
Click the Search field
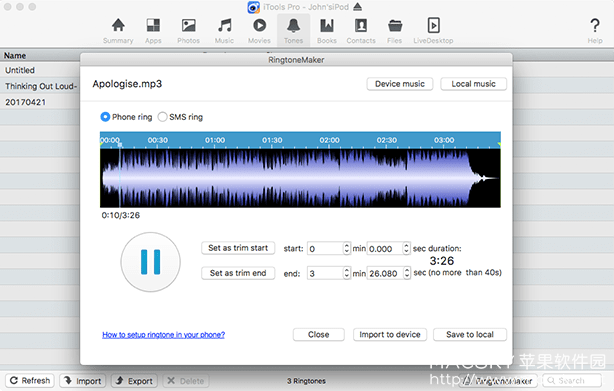click(572, 380)
